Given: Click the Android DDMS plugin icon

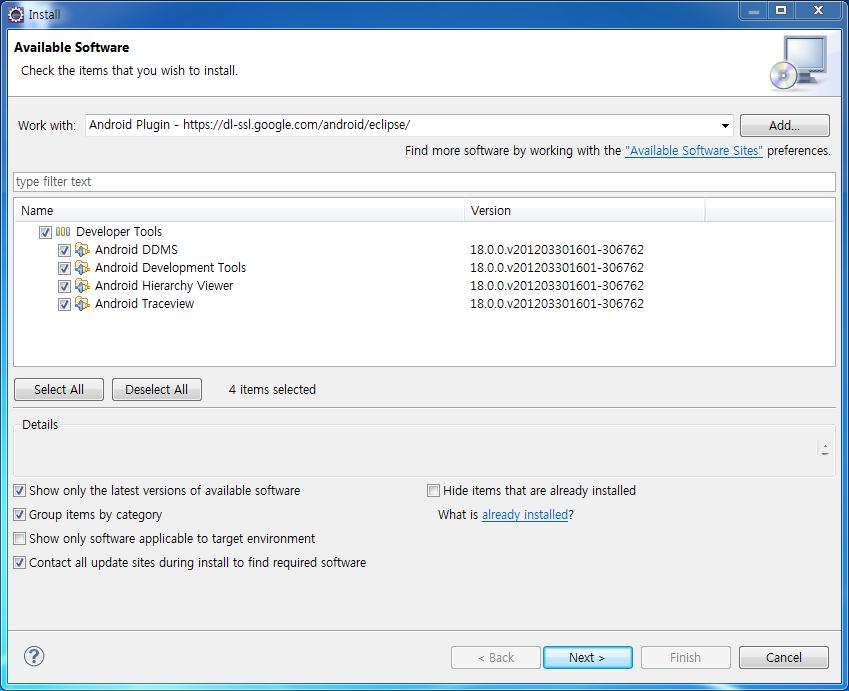Looking at the screenshot, I should pos(82,250).
